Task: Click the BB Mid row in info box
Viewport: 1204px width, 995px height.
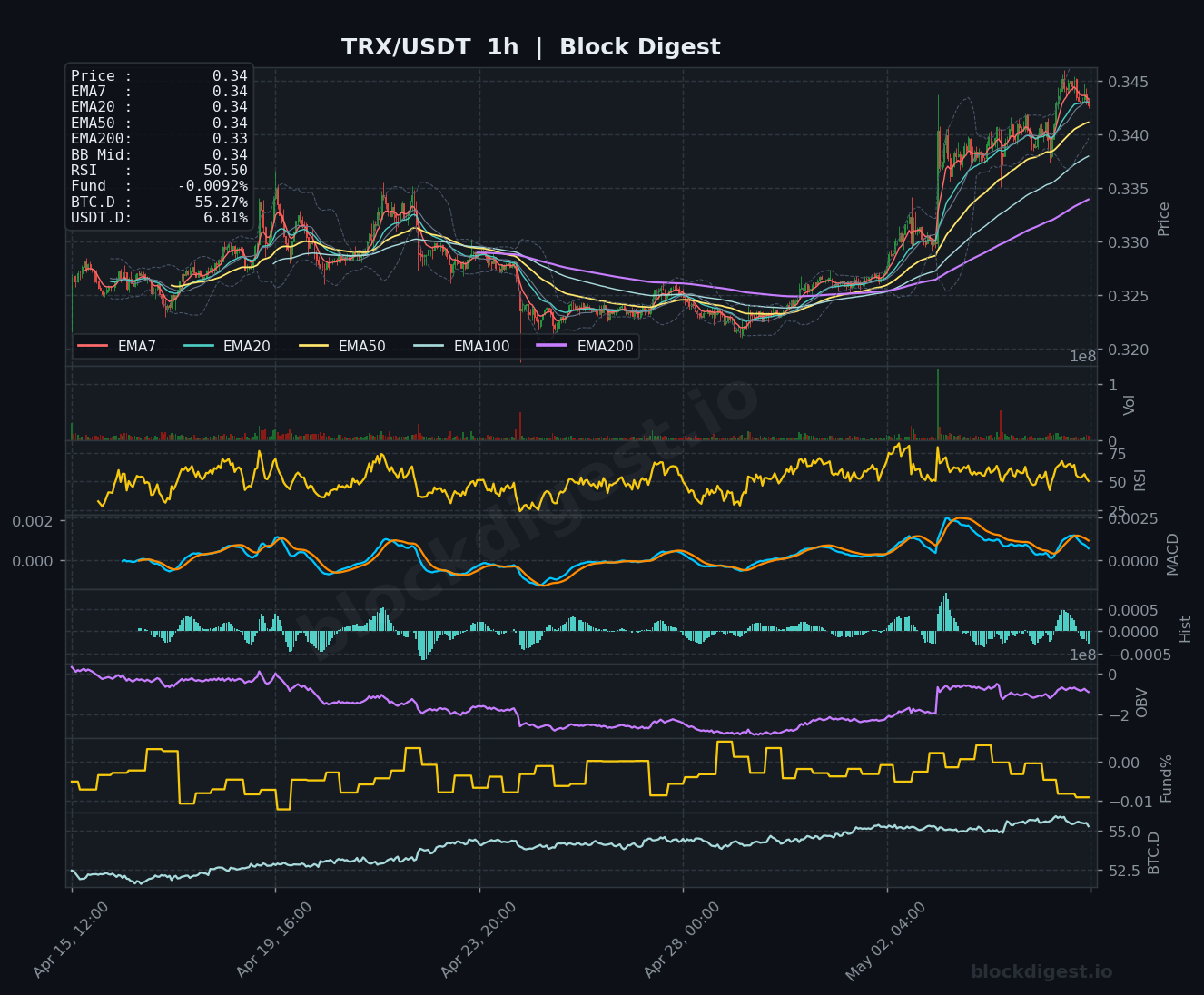Action: click(159, 155)
